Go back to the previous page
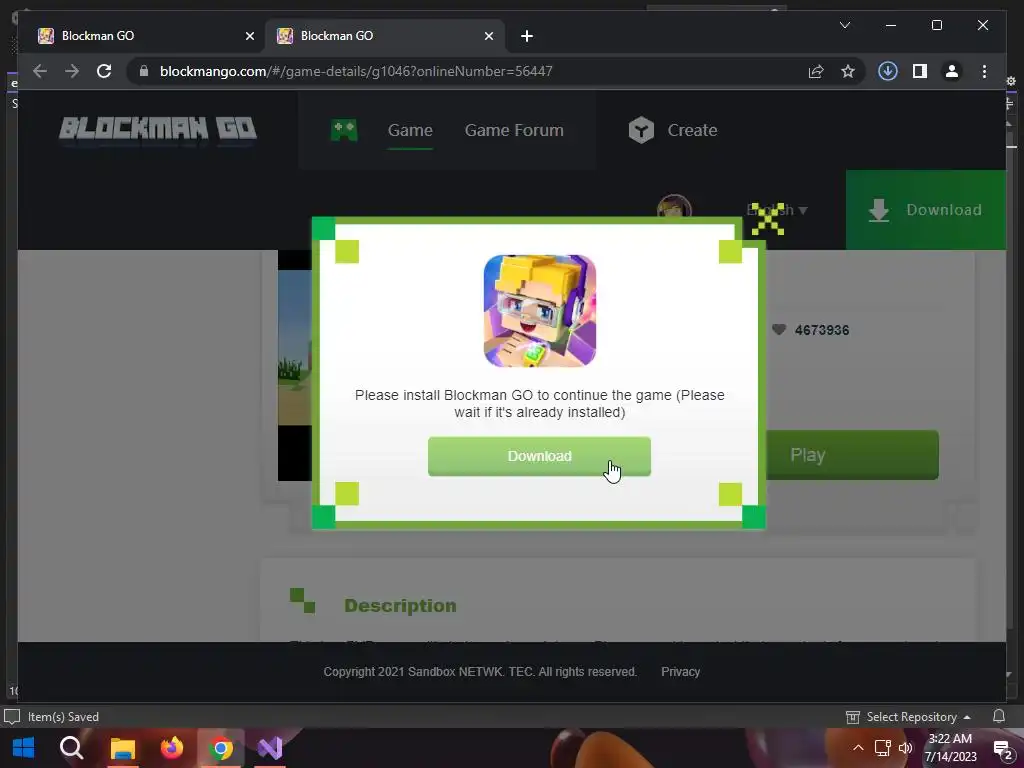Screen dimensions: 1024x768 40,71
